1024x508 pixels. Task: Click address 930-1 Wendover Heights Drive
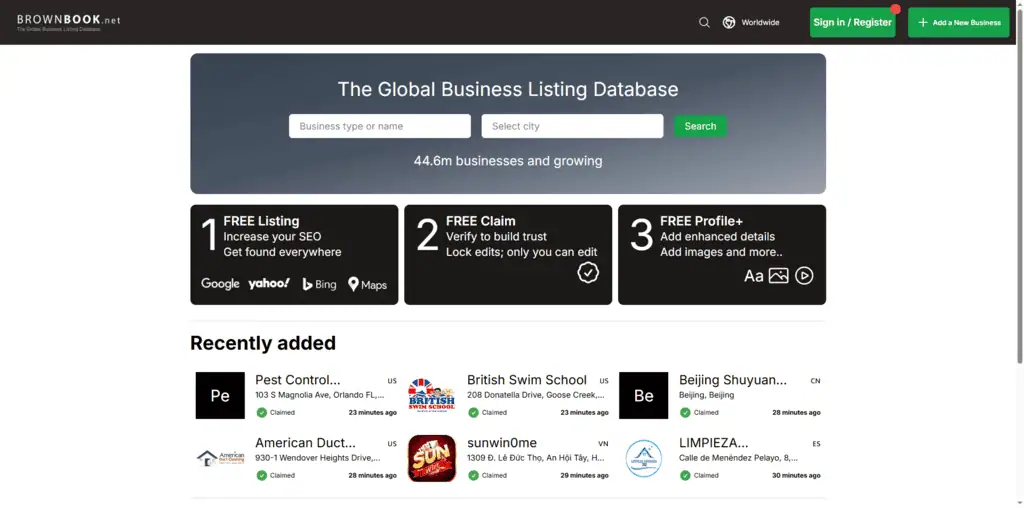tap(317, 458)
